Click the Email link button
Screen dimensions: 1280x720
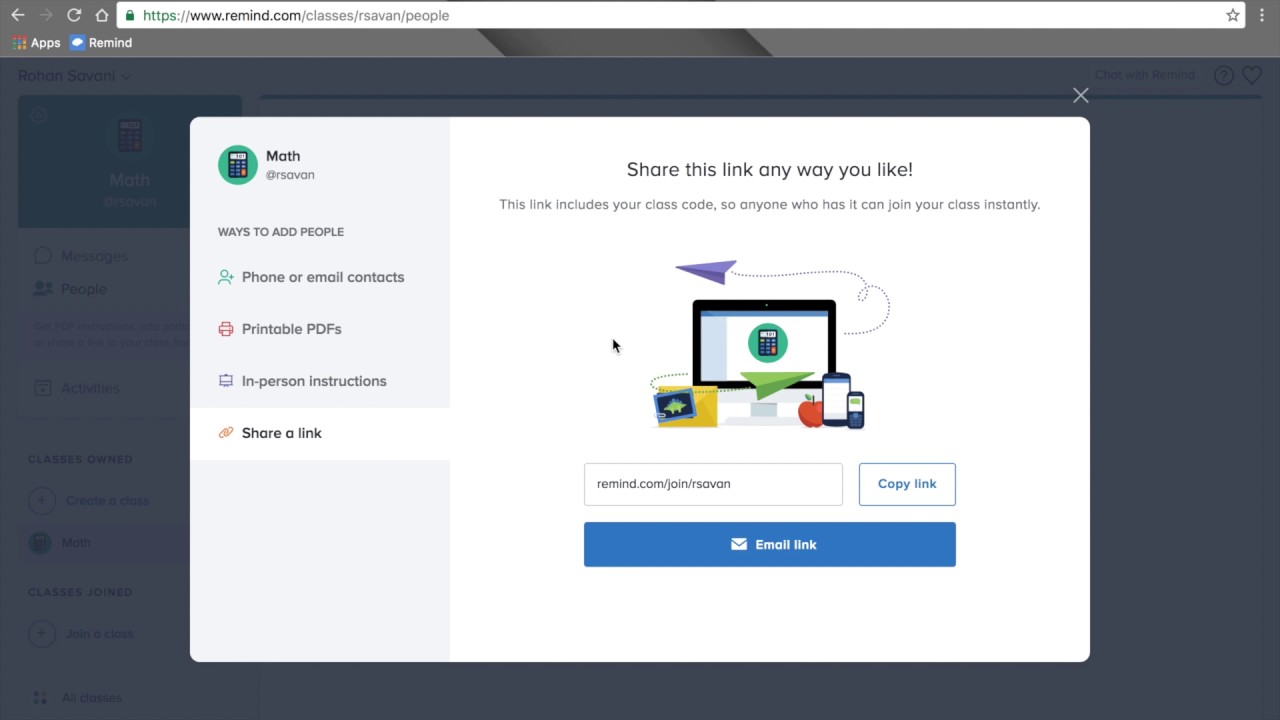click(770, 545)
